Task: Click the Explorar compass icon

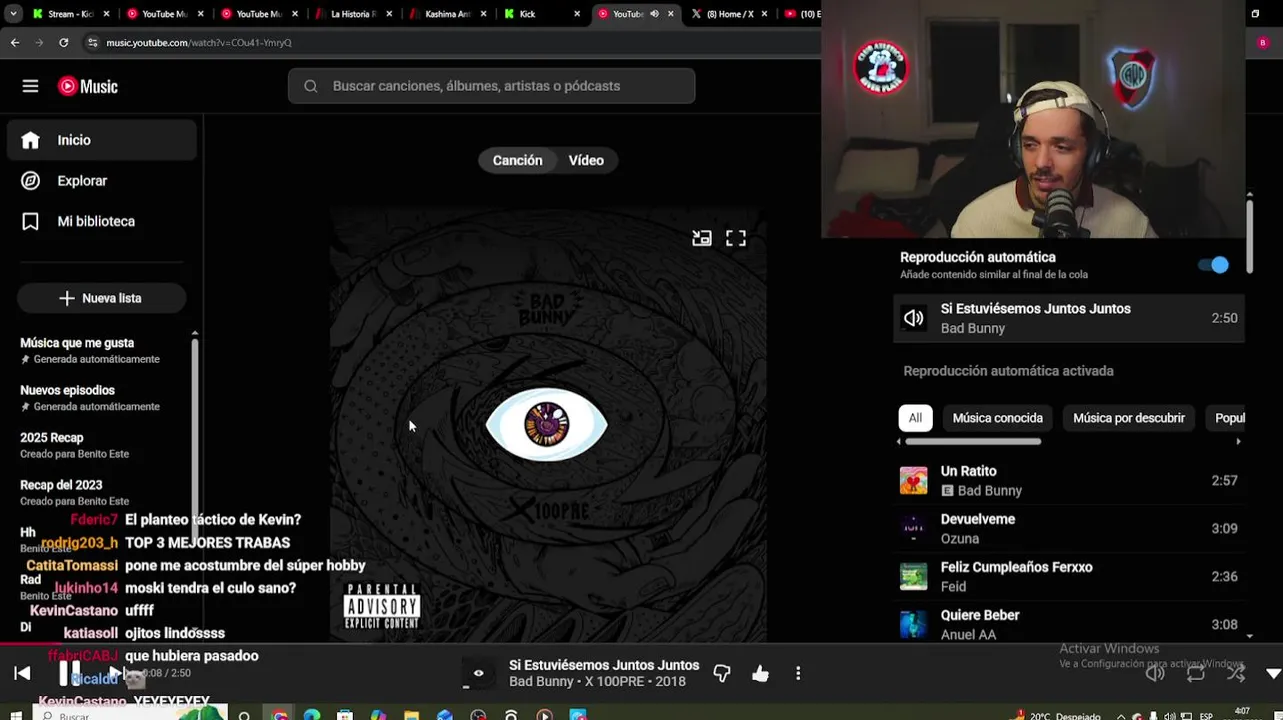Action: [x=30, y=181]
